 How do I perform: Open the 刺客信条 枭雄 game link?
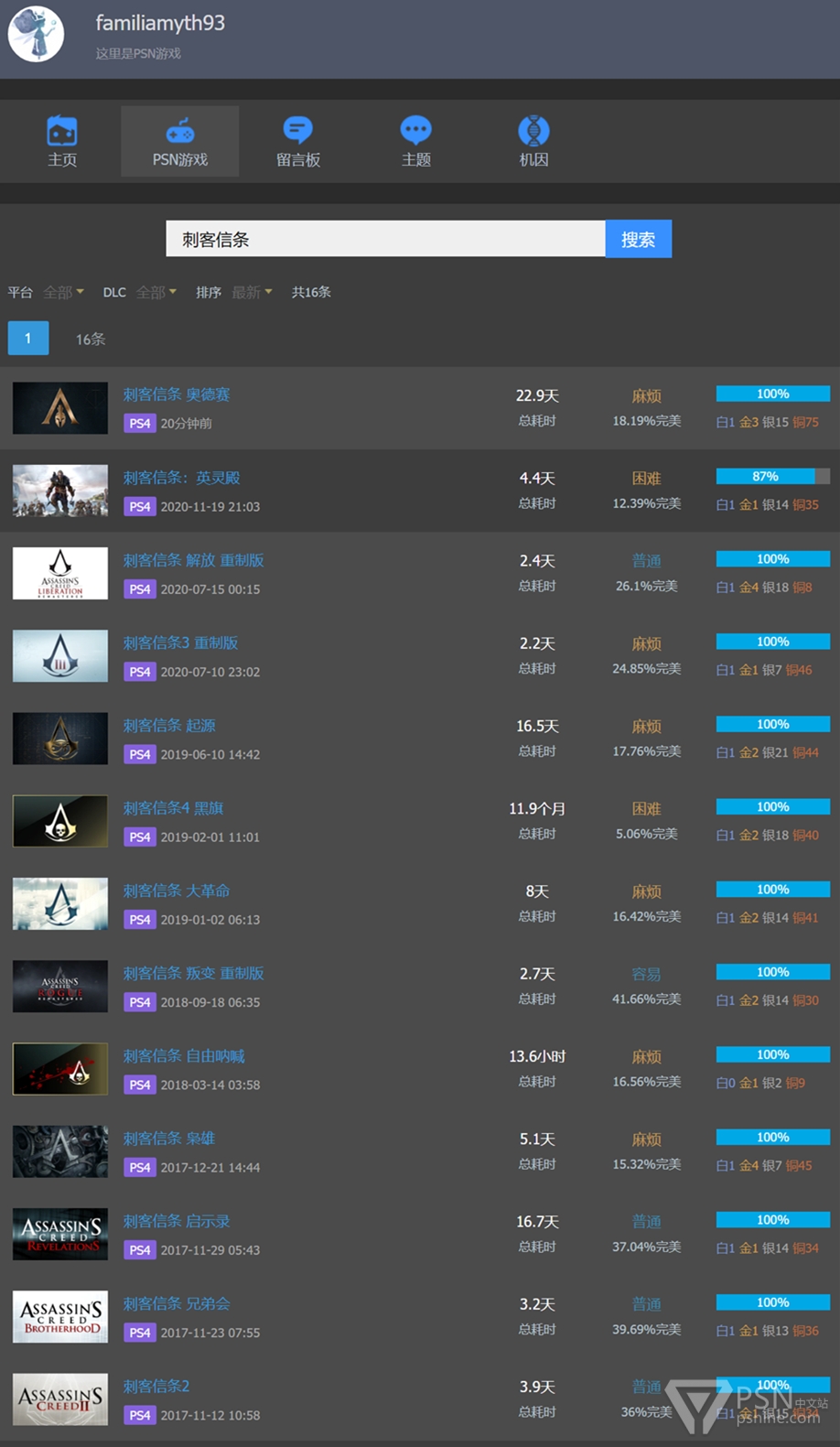pyautogui.click(x=169, y=1138)
